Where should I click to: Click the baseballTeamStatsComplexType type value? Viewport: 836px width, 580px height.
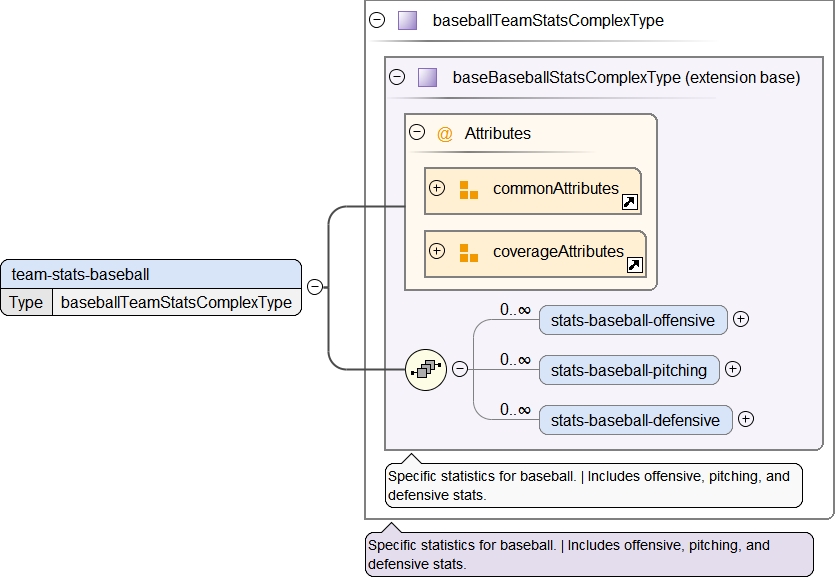[176, 302]
